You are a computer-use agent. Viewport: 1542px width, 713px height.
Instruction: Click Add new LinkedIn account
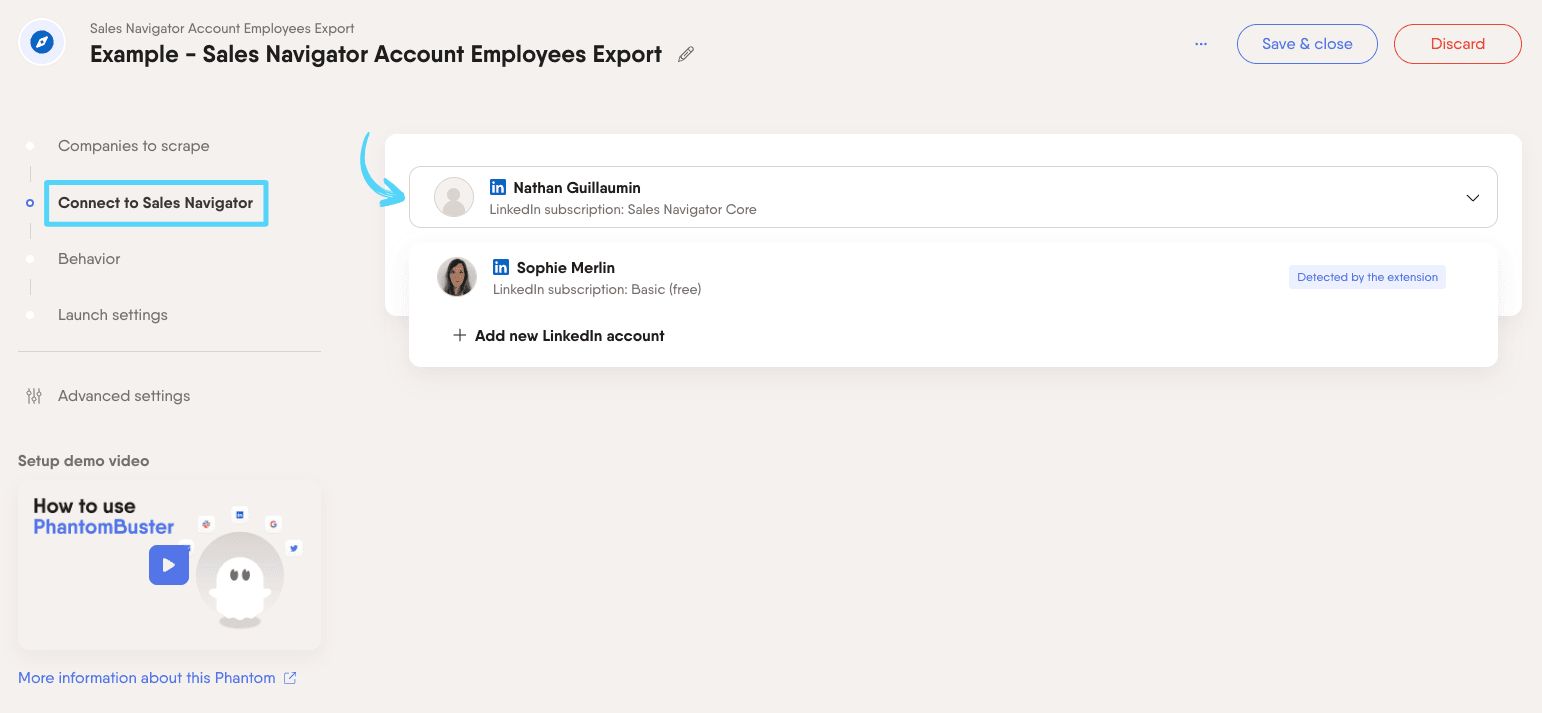[x=570, y=336]
